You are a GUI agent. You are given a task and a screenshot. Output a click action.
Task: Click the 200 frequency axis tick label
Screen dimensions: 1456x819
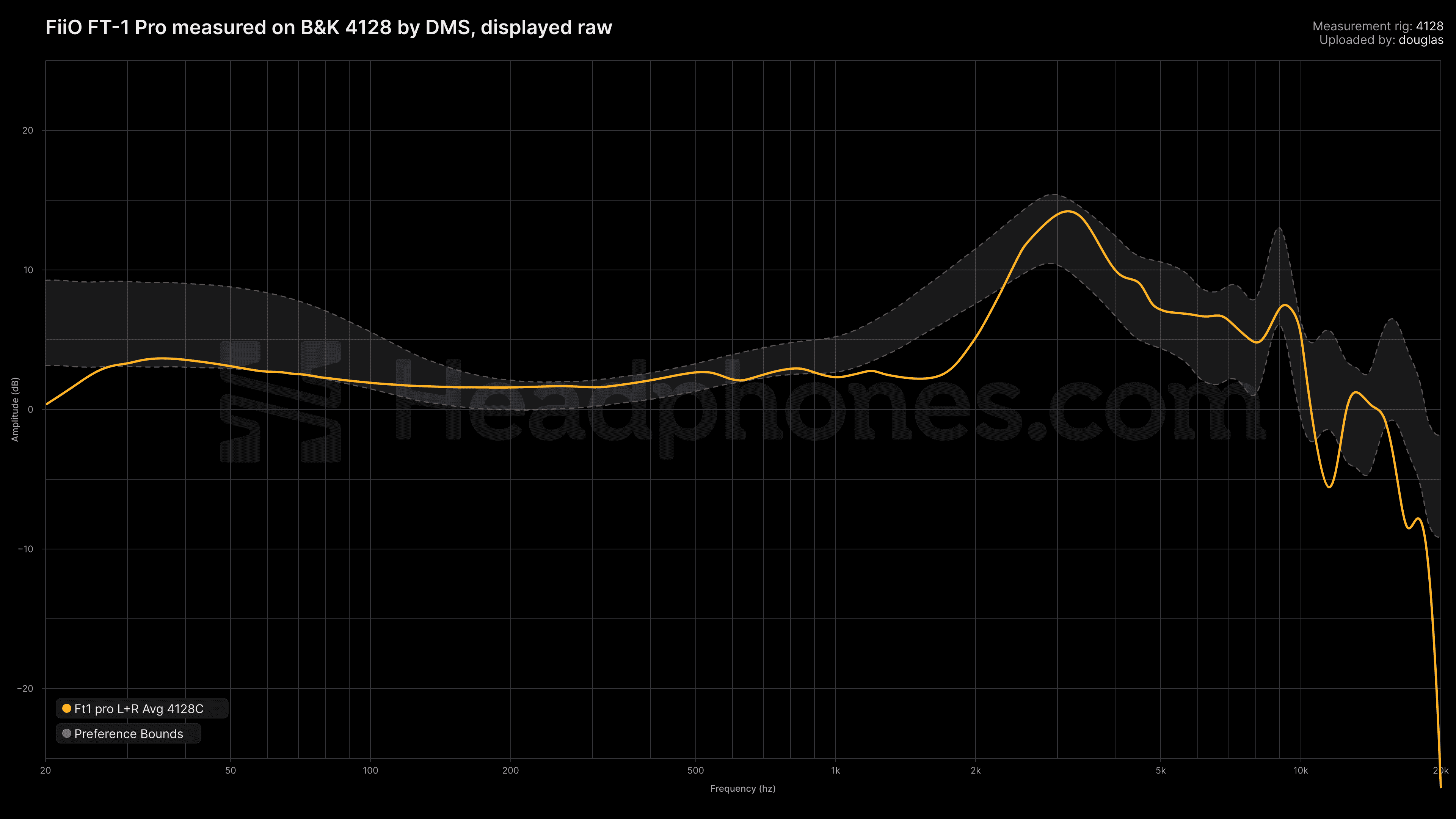point(510,770)
